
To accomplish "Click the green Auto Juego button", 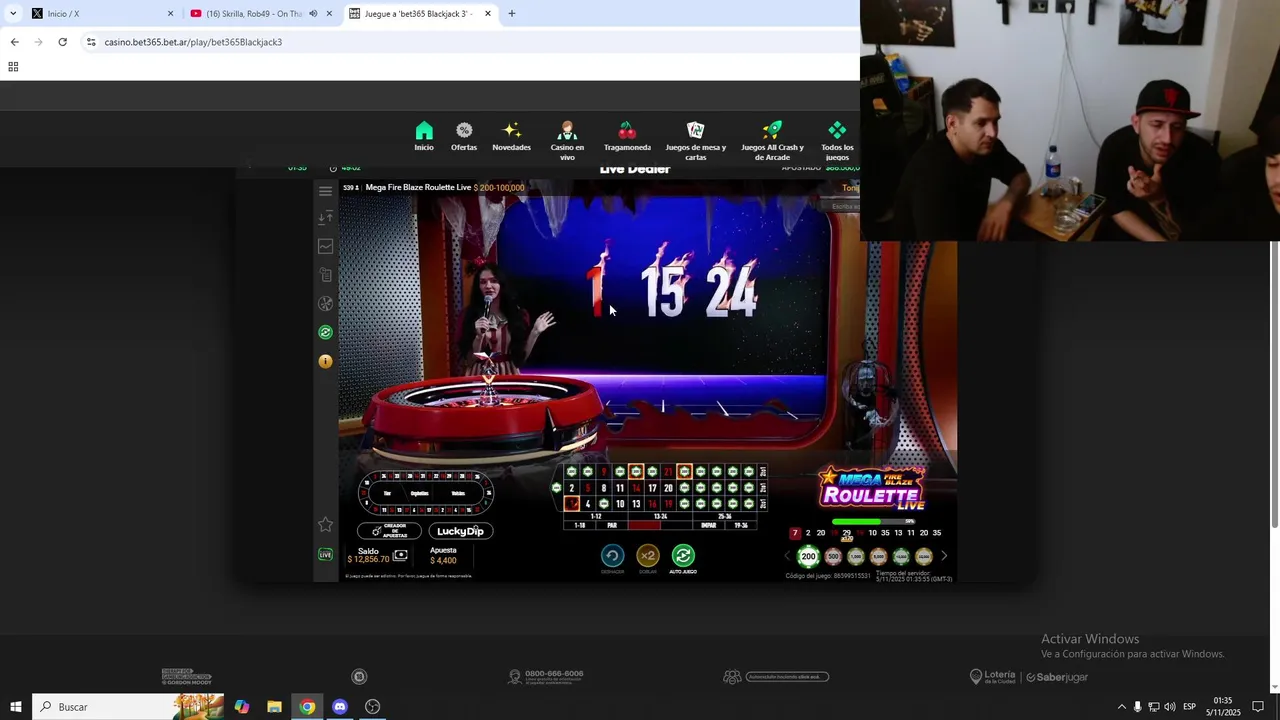I will [x=683, y=556].
